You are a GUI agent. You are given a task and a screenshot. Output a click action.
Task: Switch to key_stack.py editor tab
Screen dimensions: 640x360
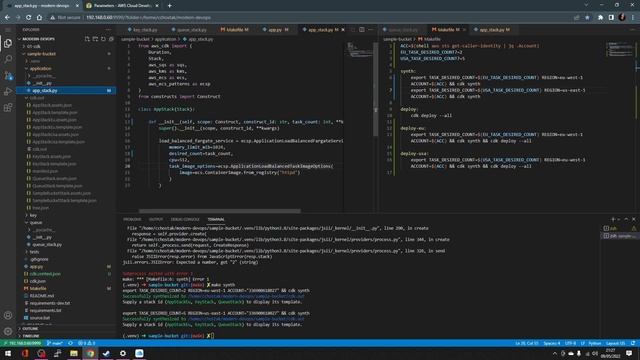[x=143, y=30]
